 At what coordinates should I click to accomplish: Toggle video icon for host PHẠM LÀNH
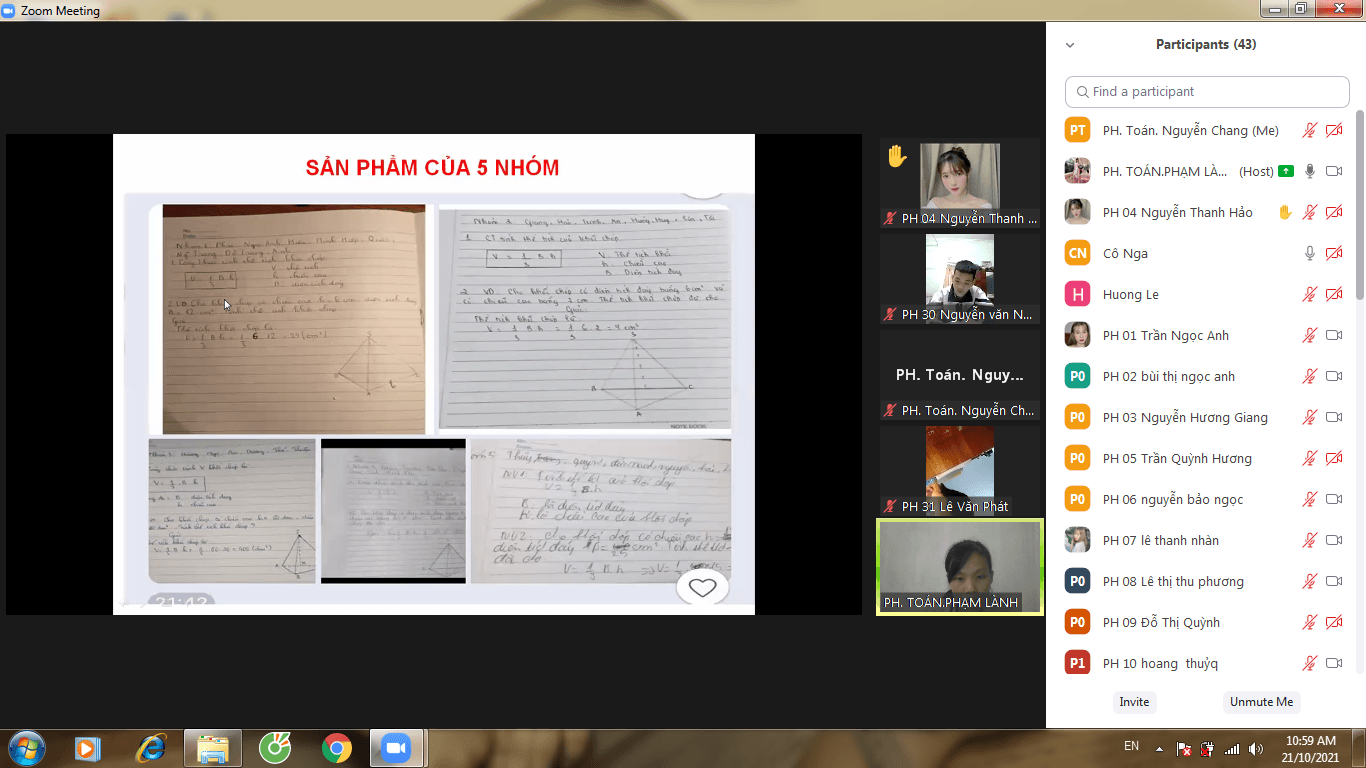point(1333,172)
